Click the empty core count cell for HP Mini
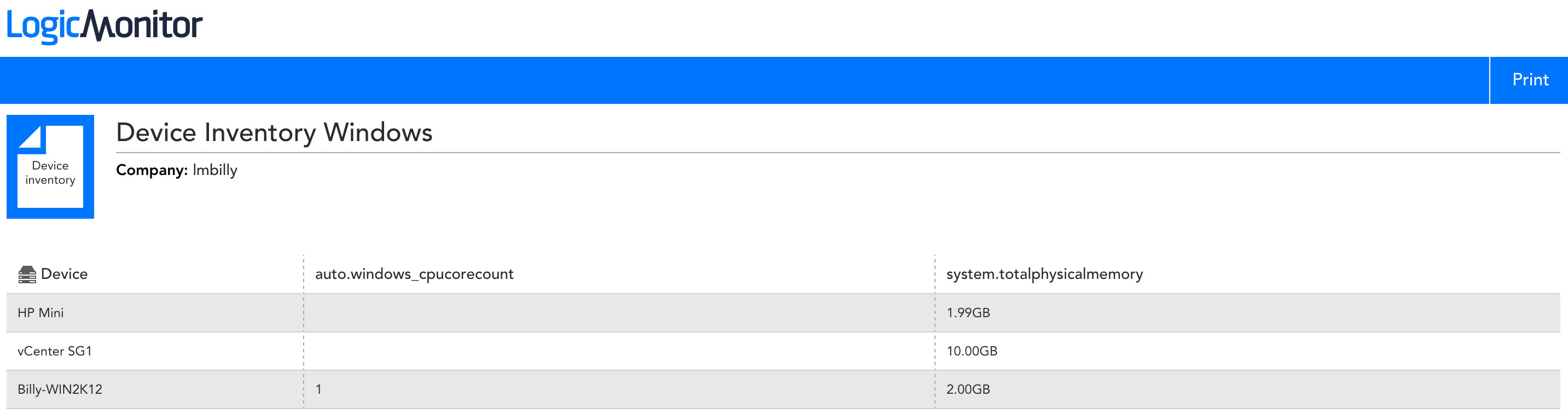1568x420 pixels. pyautogui.click(x=619, y=313)
